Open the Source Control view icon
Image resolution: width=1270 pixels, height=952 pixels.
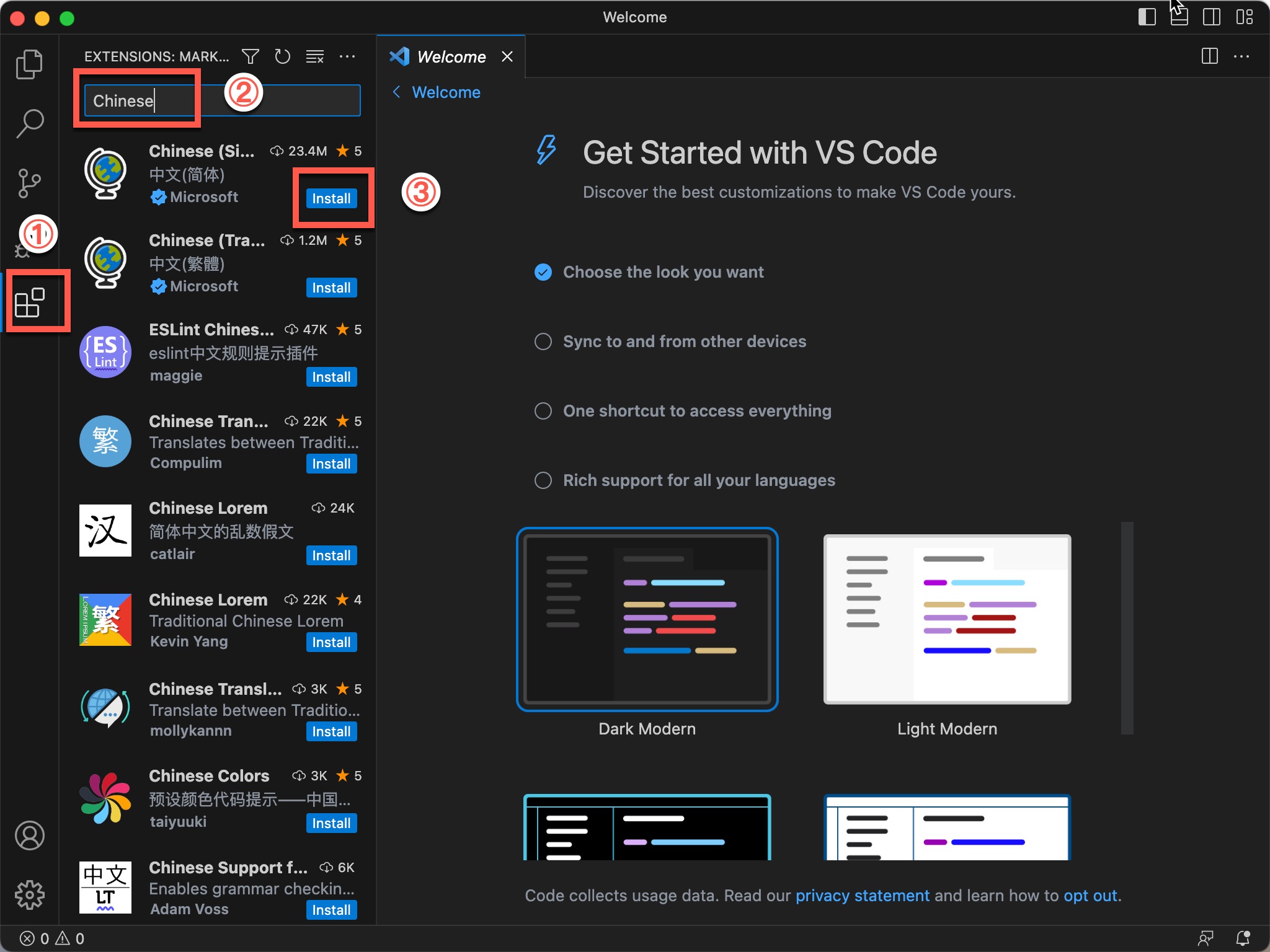coord(29,183)
